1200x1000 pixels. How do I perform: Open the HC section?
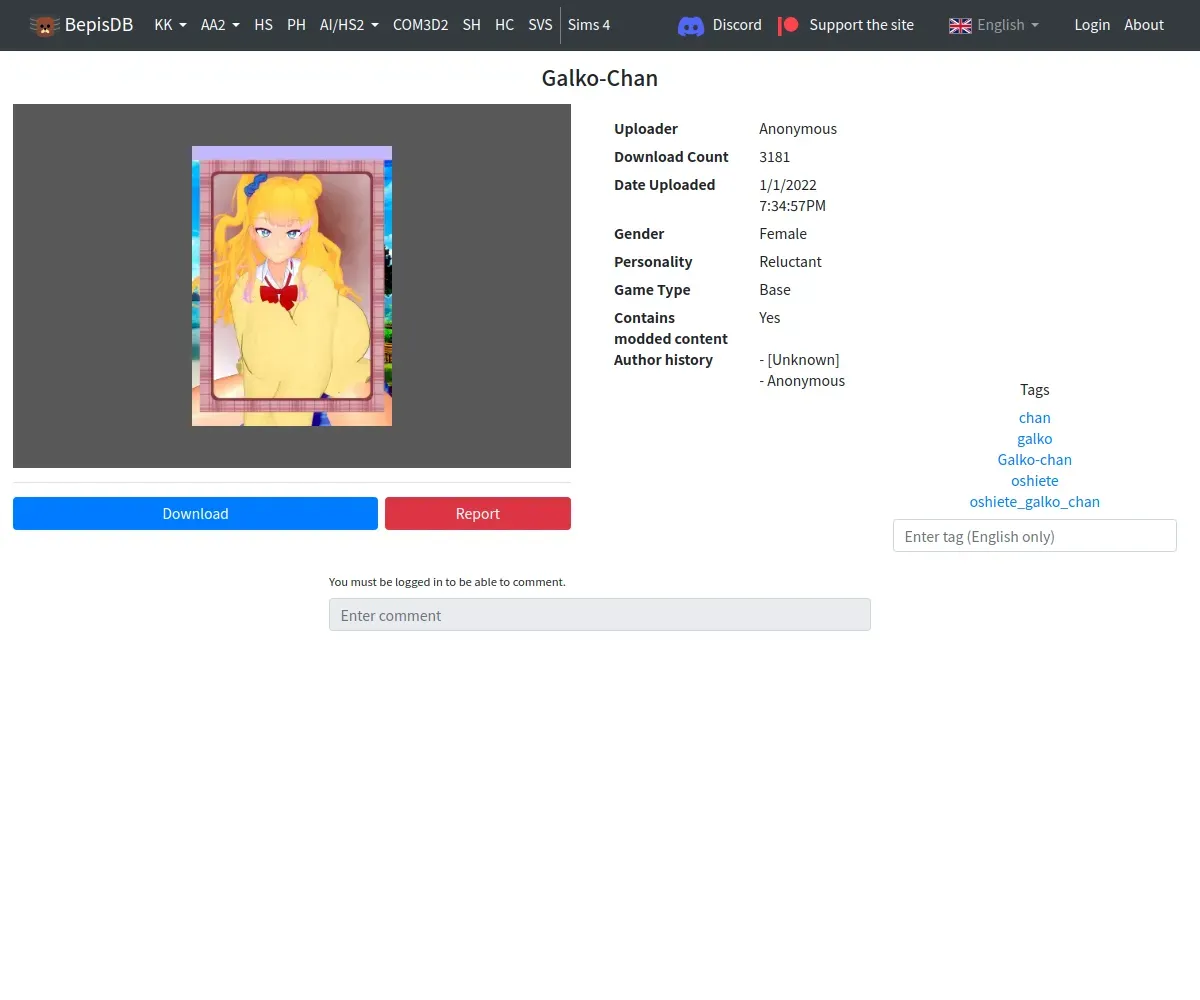coord(504,25)
